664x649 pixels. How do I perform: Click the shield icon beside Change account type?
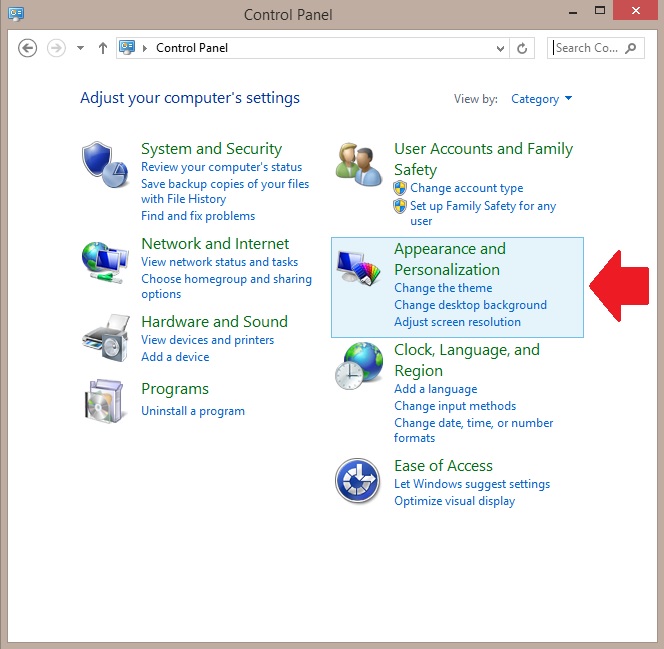pos(400,188)
